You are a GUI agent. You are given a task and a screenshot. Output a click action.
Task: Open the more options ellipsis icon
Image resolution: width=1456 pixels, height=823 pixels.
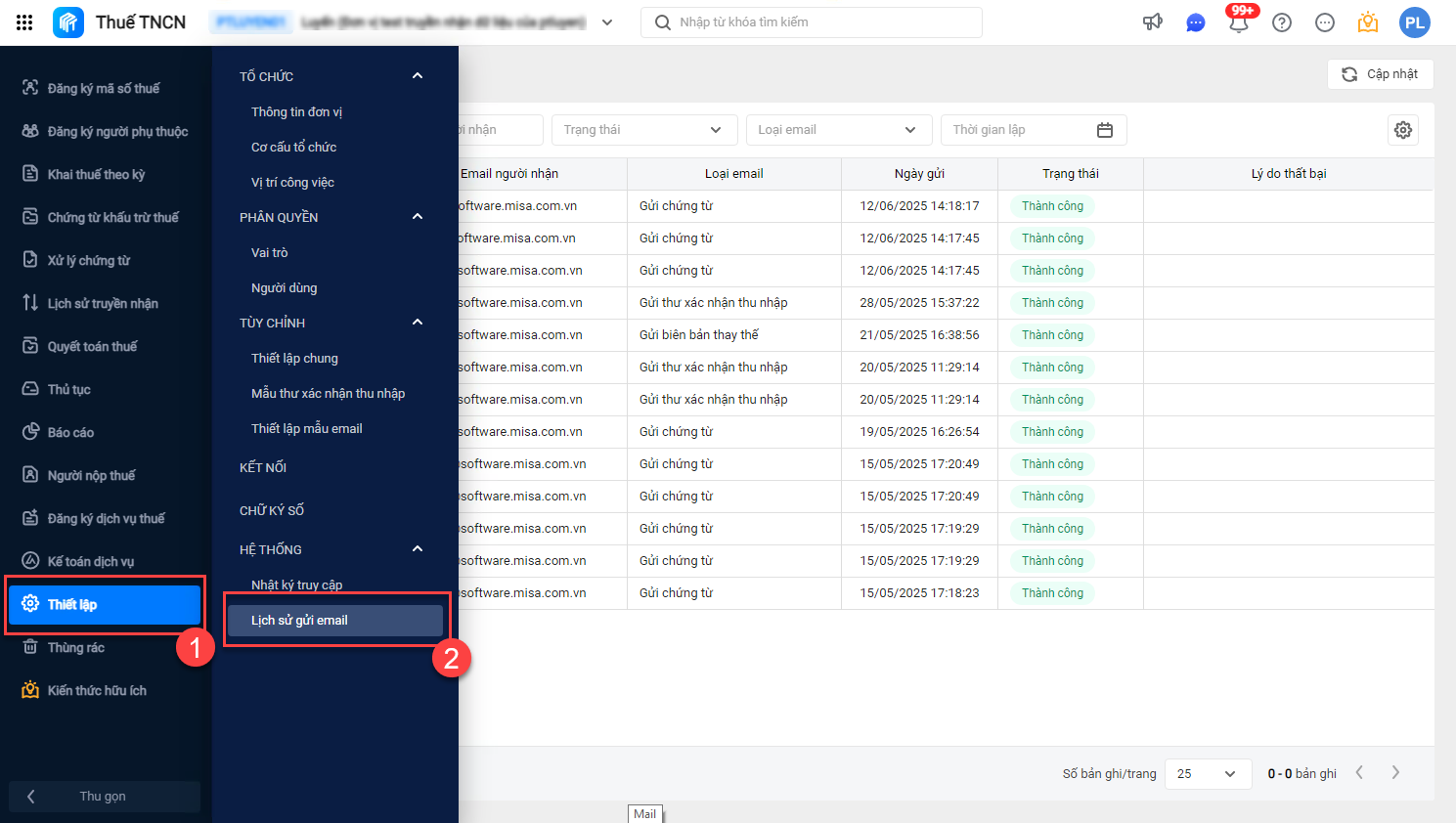(1325, 22)
